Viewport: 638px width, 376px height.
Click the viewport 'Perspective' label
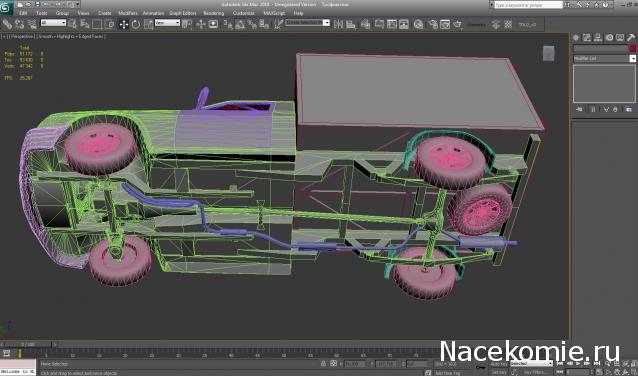click(x=22, y=36)
